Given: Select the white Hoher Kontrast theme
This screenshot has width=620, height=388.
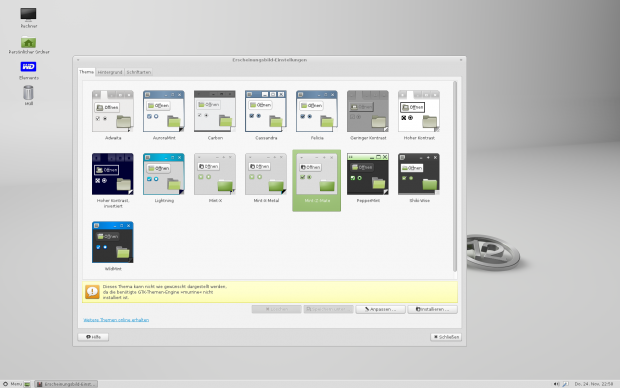Looking at the screenshot, I should tap(419, 112).
